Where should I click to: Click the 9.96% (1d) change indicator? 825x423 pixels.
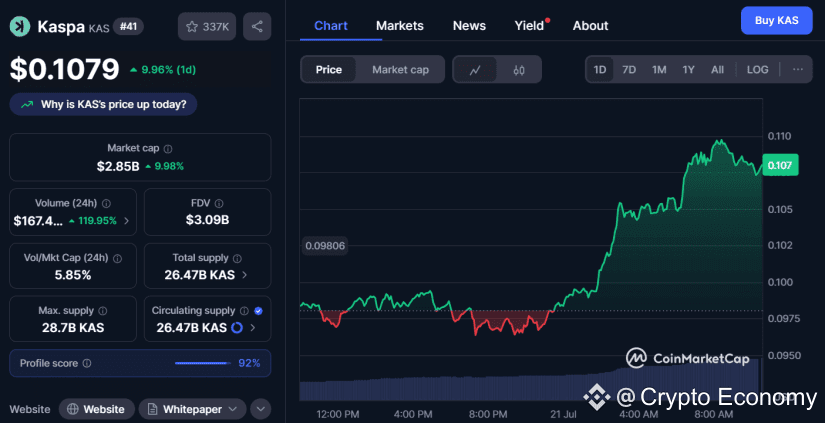[x=163, y=69]
